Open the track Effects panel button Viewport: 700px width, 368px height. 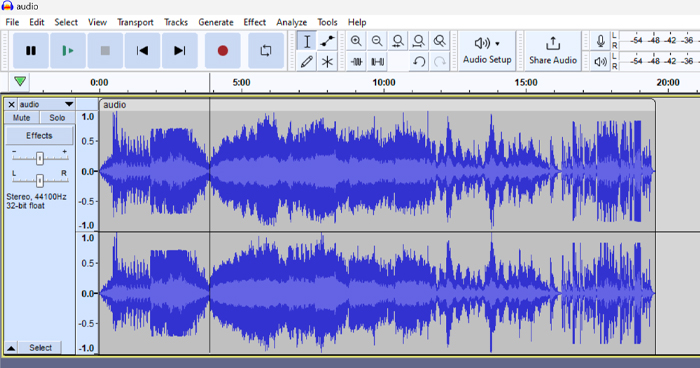(39, 135)
